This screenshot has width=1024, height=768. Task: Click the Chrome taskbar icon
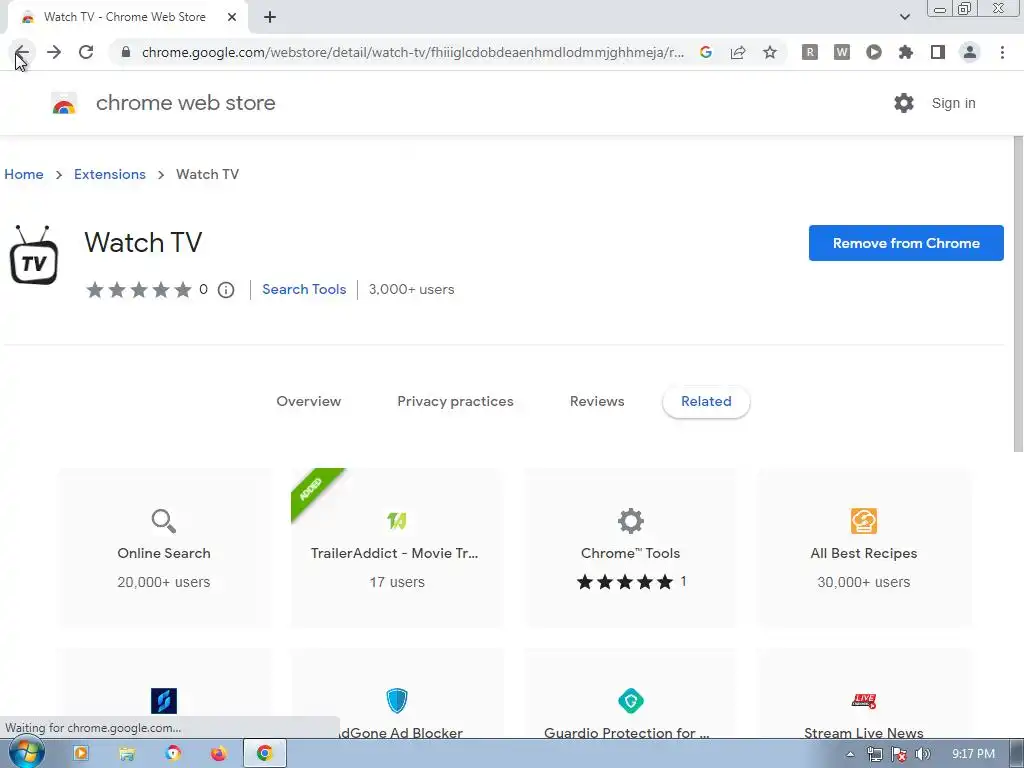pos(264,754)
